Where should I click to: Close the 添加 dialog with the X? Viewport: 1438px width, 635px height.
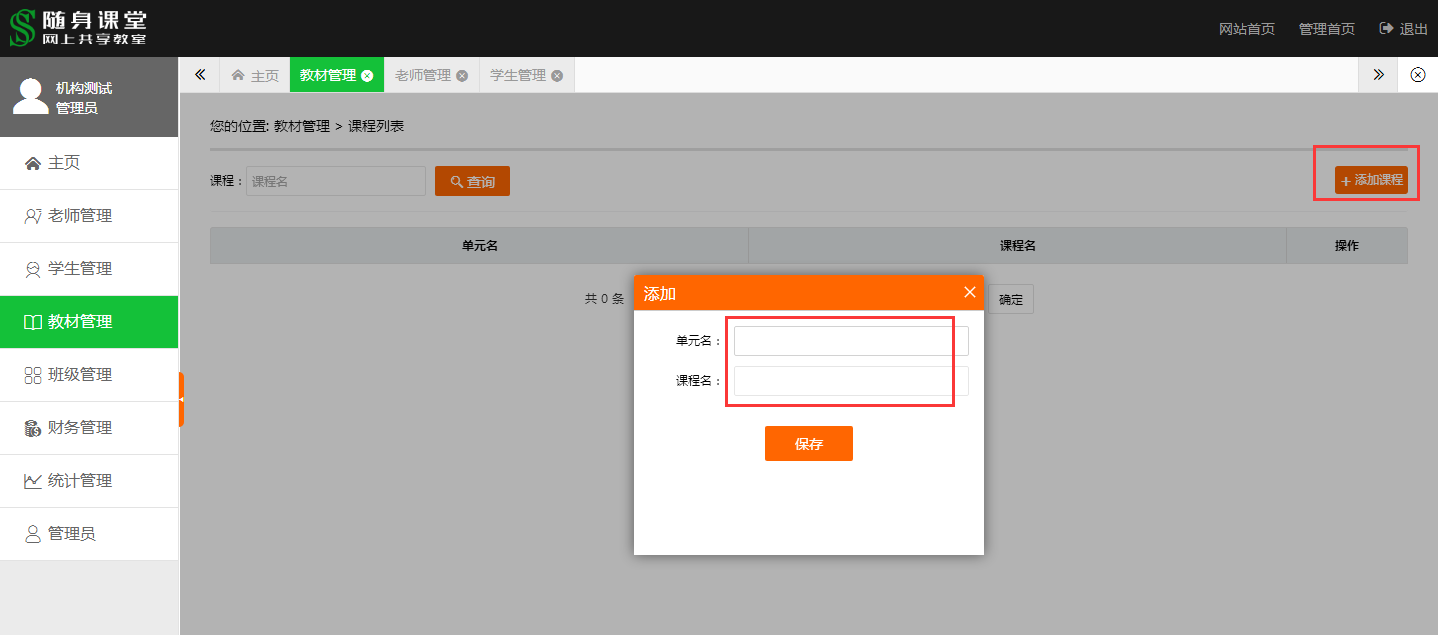pyautogui.click(x=969, y=292)
